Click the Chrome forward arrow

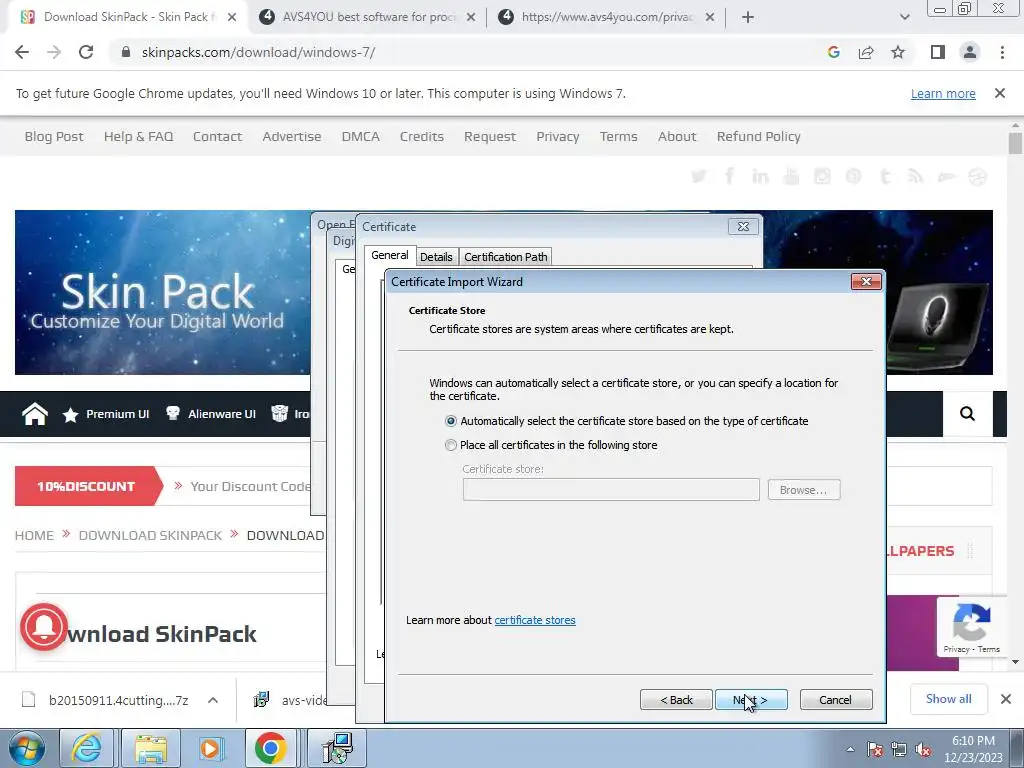coord(54,52)
